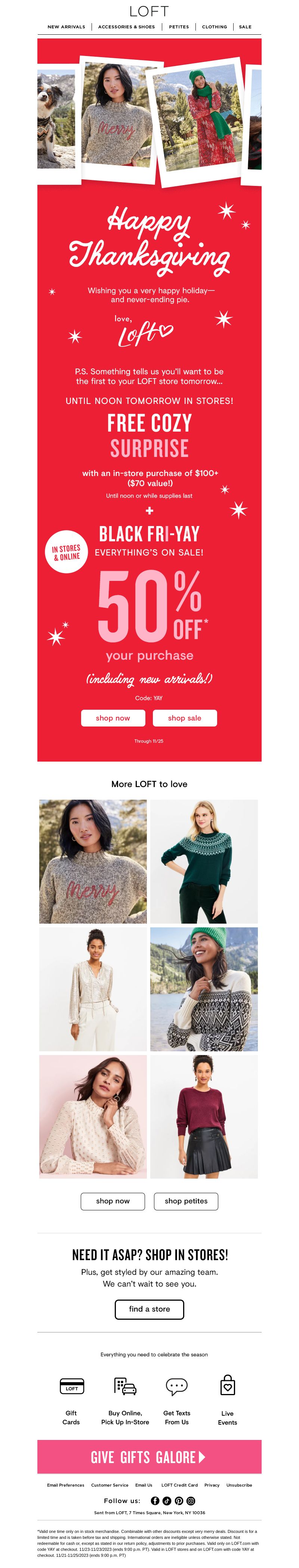Click the shop petites button
The width and height of the screenshot is (299, 1568).
(x=186, y=1201)
